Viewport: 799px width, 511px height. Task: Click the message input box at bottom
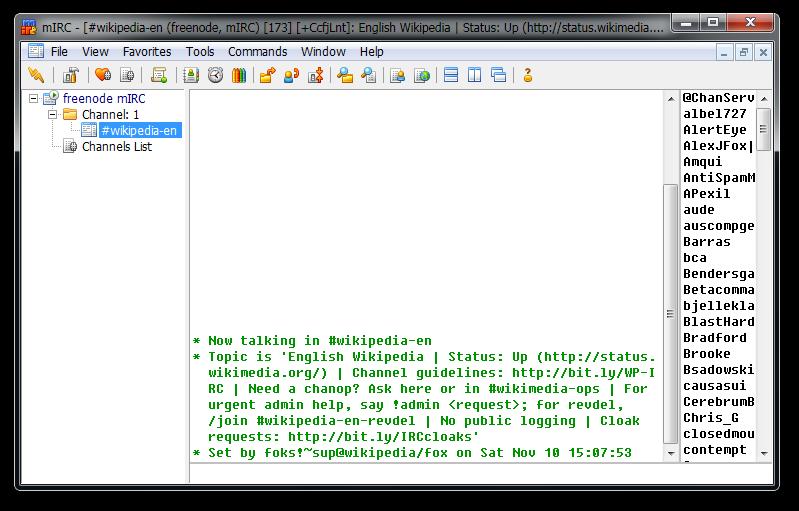(x=481, y=473)
